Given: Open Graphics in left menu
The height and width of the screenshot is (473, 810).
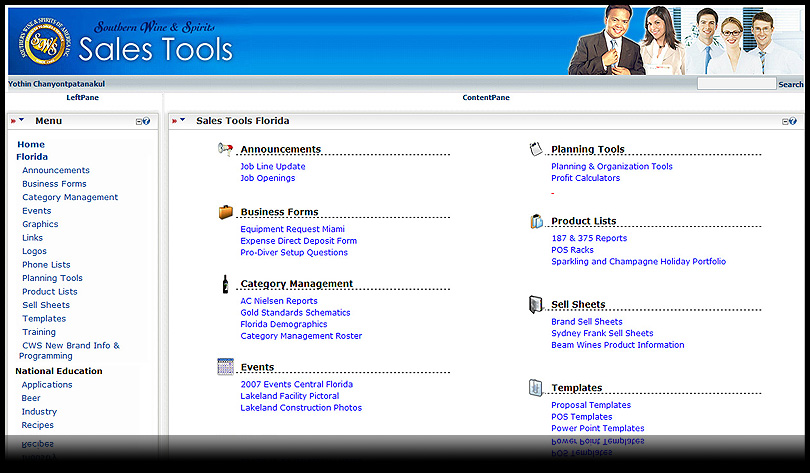Looking at the screenshot, I should 40,224.
